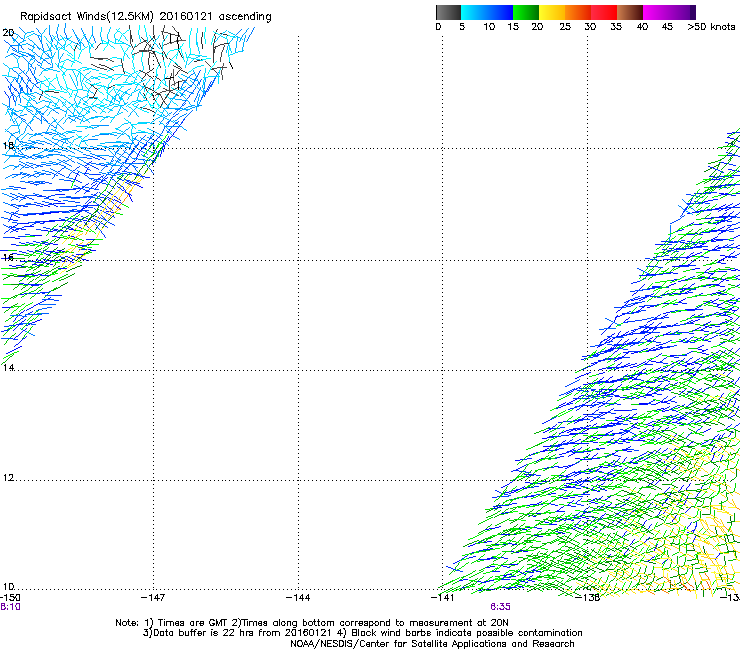Click the orange 25-30 knots legend segment
The image size is (740, 650).
point(578,12)
